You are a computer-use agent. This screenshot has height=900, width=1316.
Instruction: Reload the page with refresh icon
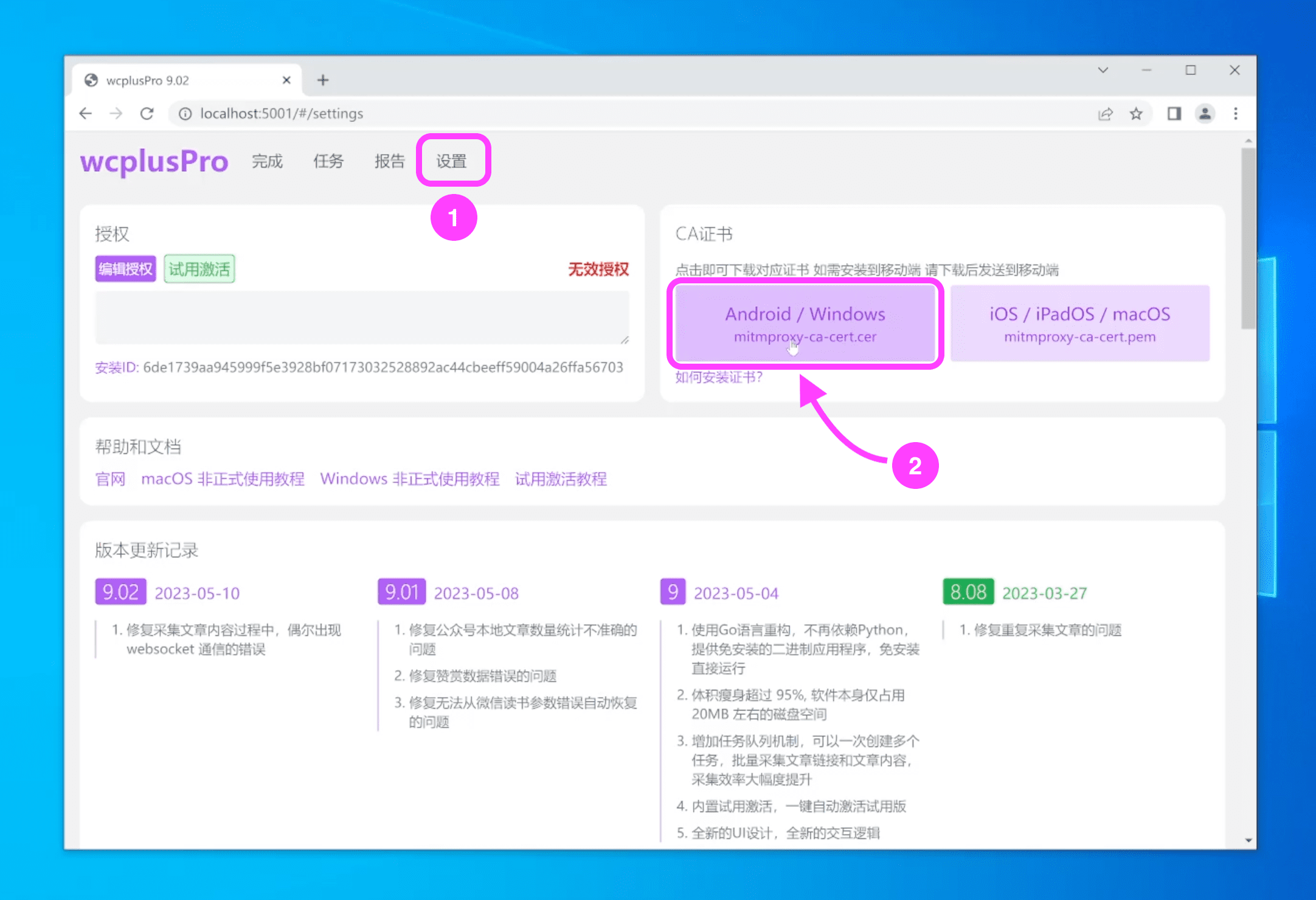click(147, 114)
